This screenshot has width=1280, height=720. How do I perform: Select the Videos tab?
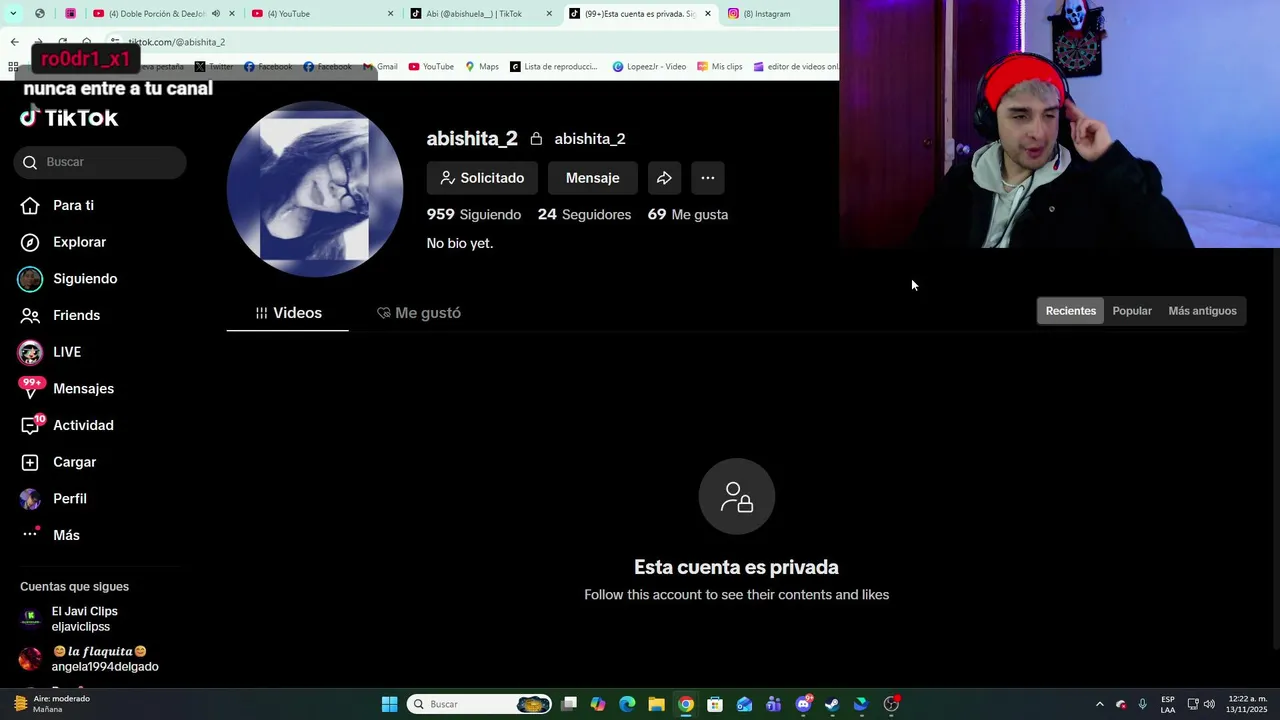click(288, 313)
